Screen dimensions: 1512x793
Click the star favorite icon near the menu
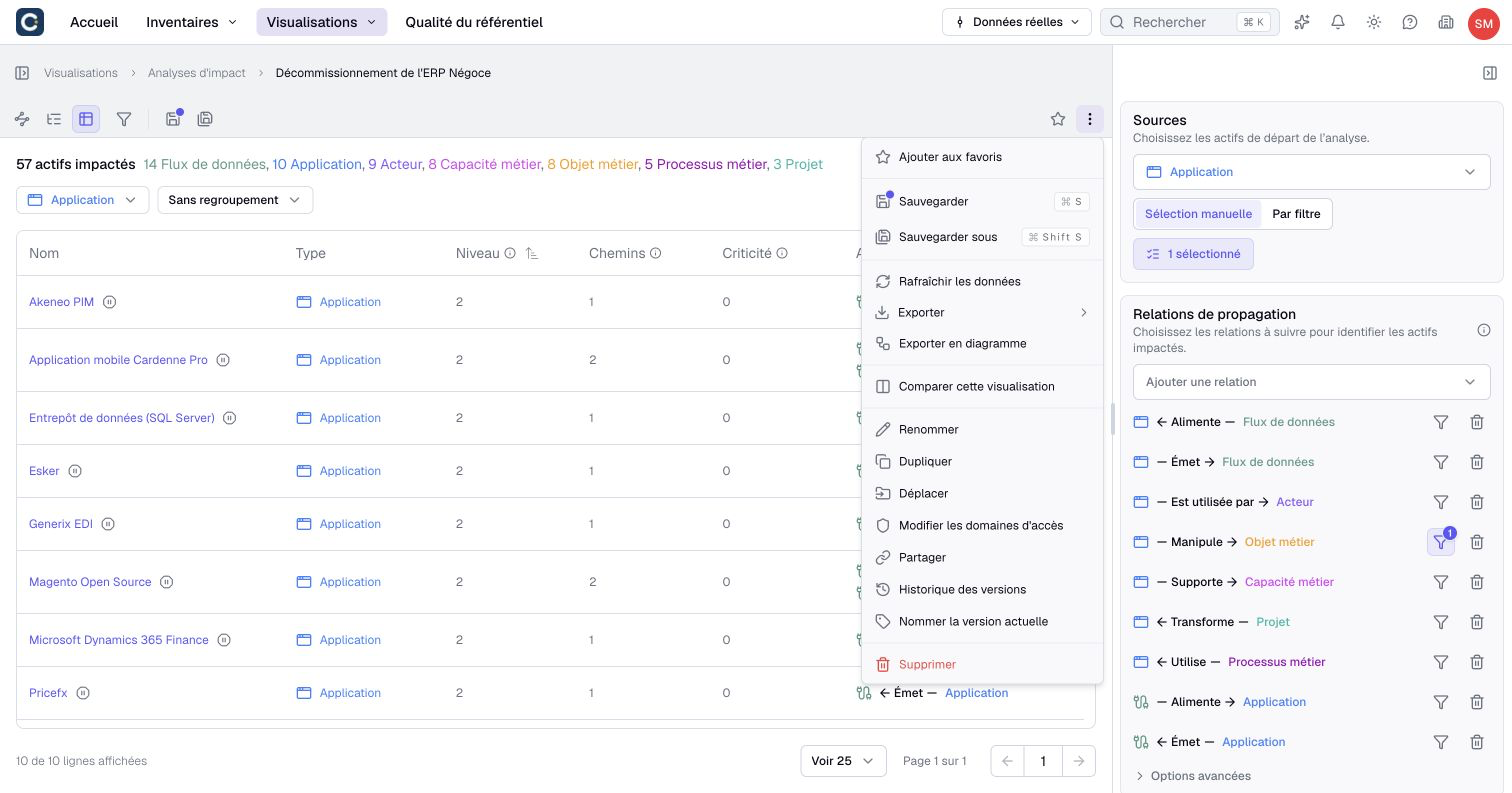1058,119
